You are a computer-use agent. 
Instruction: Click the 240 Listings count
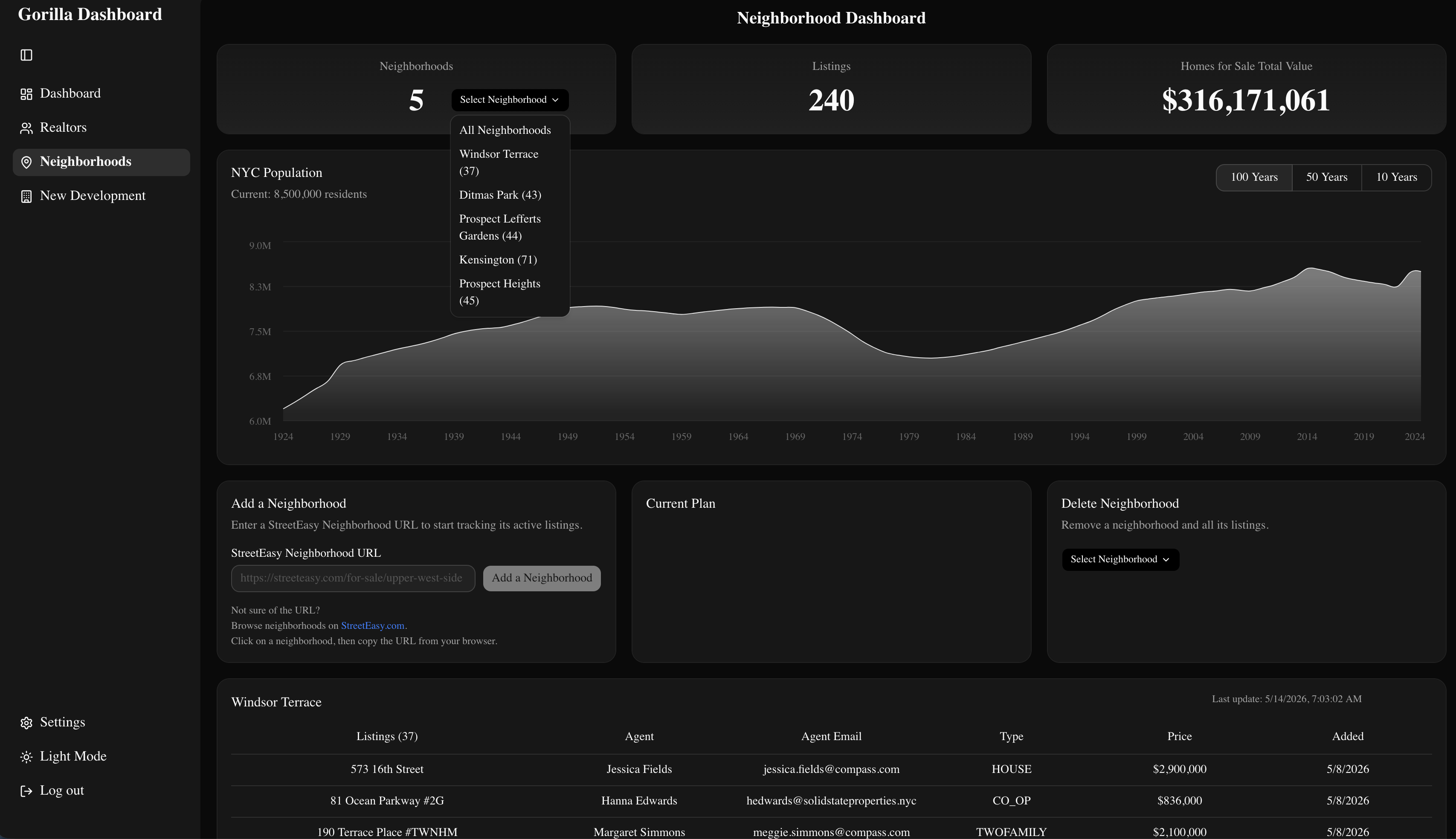coord(831,100)
